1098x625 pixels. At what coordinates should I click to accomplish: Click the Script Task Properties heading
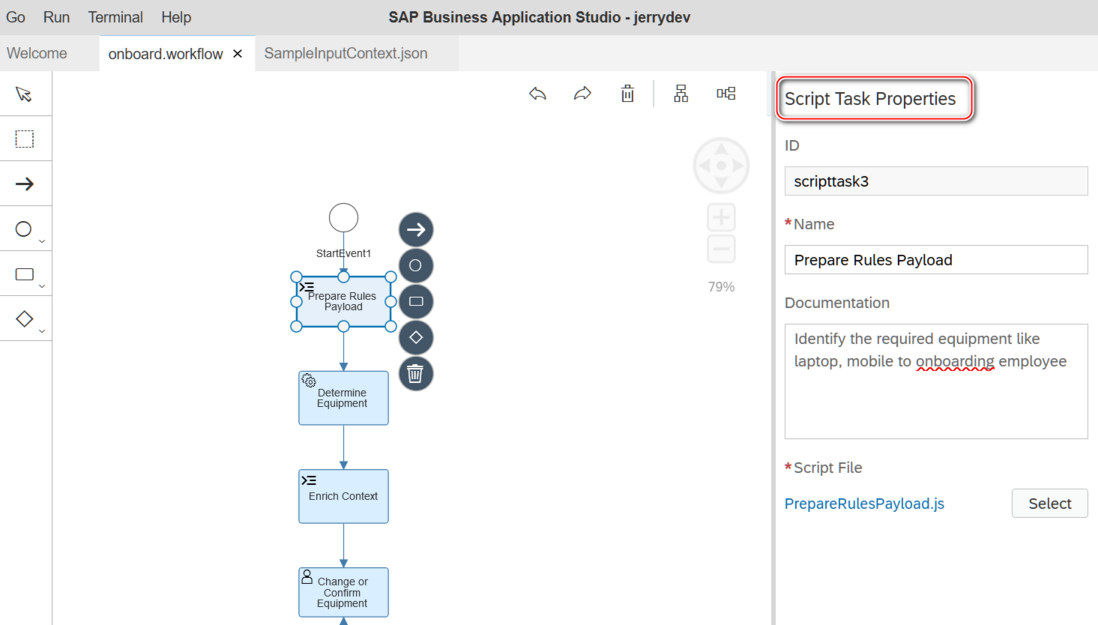pos(870,99)
